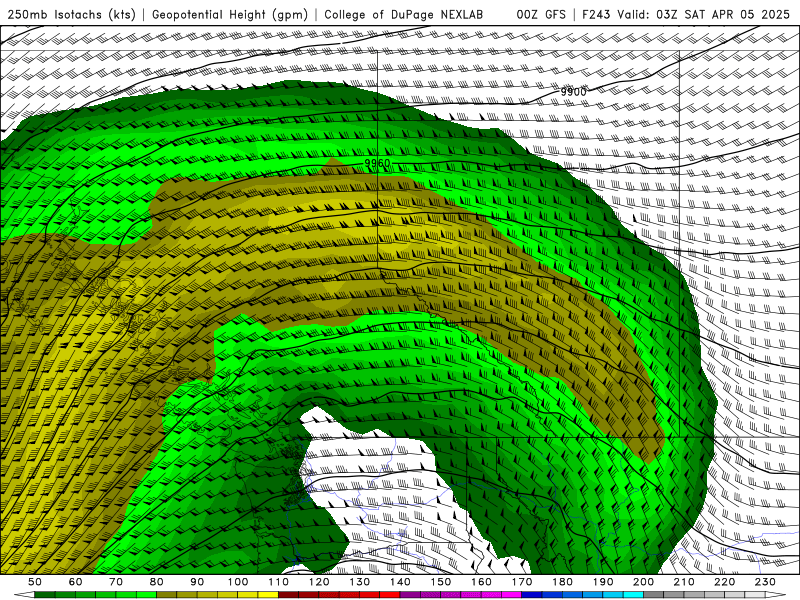Viewport: 800px width, 600px height.
Task: Click the 150 value on the color scale
Action: 441,582
